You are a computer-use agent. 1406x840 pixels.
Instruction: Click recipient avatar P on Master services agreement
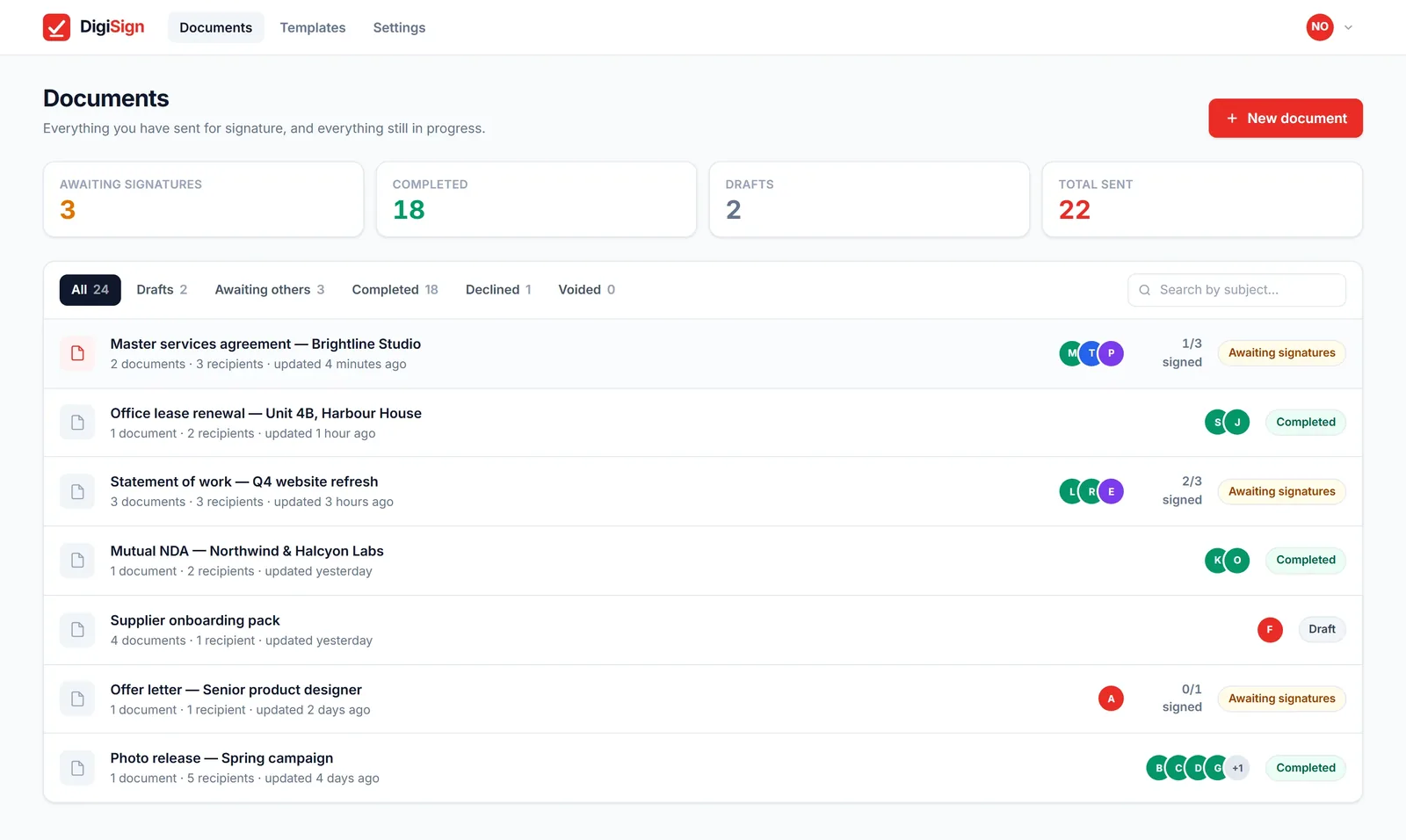pos(1112,353)
